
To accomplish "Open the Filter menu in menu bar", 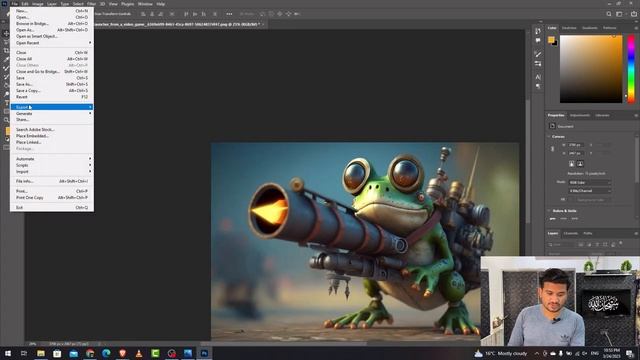I will click(91, 4).
